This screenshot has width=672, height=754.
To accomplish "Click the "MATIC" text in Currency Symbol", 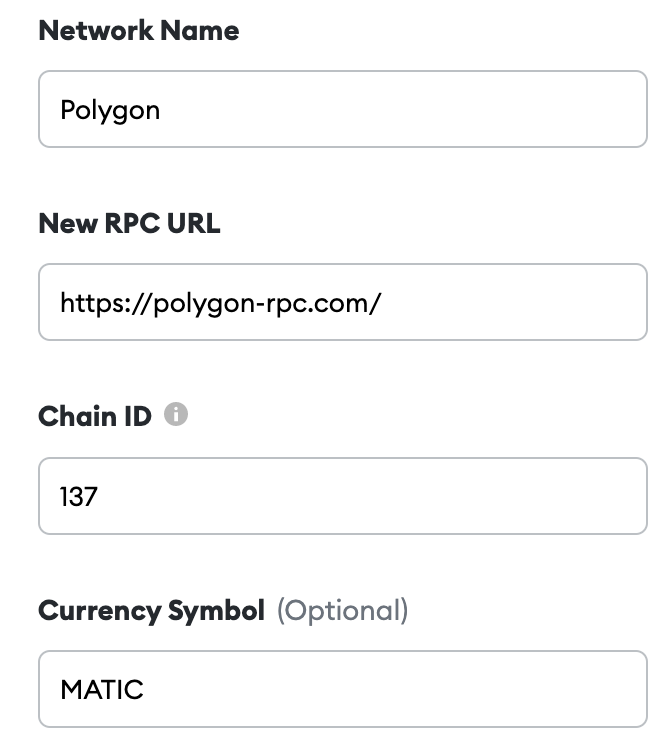I will pyautogui.click(x=102, y=689).
